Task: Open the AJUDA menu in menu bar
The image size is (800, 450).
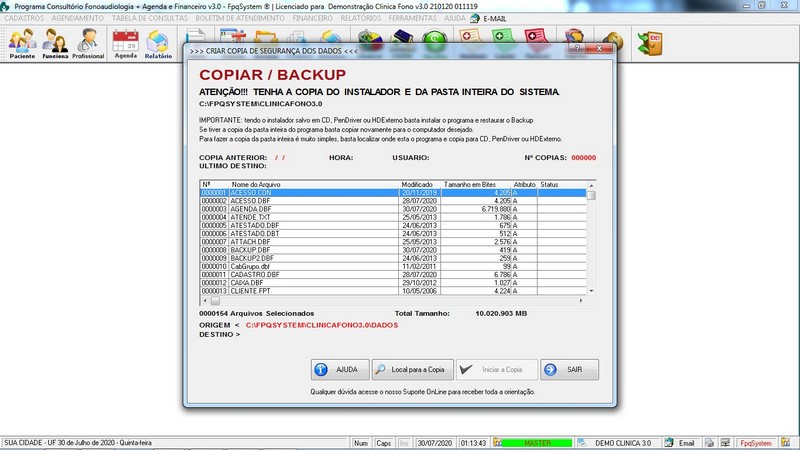Action: [455, 18]
